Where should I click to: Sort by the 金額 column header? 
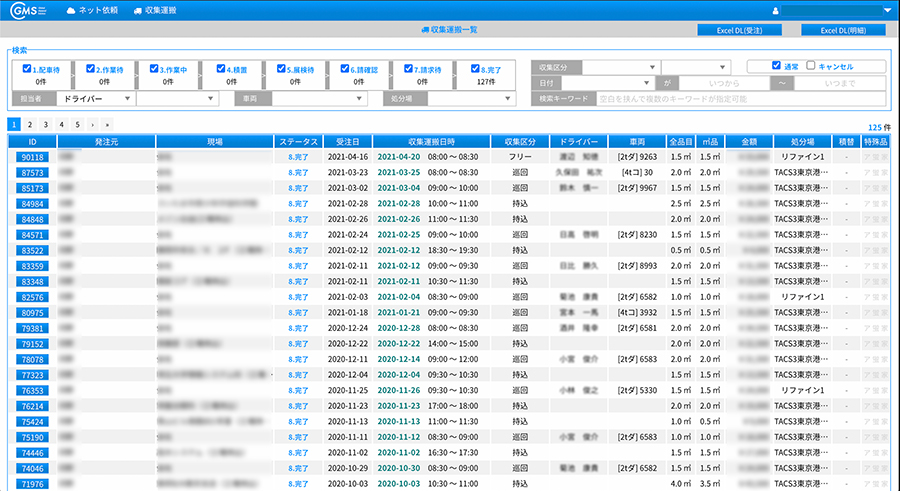pos(749,141)
